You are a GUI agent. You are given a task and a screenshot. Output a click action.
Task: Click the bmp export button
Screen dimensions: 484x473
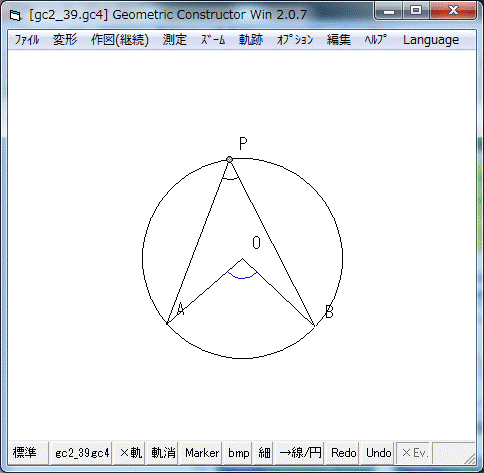tap(239, 453)
